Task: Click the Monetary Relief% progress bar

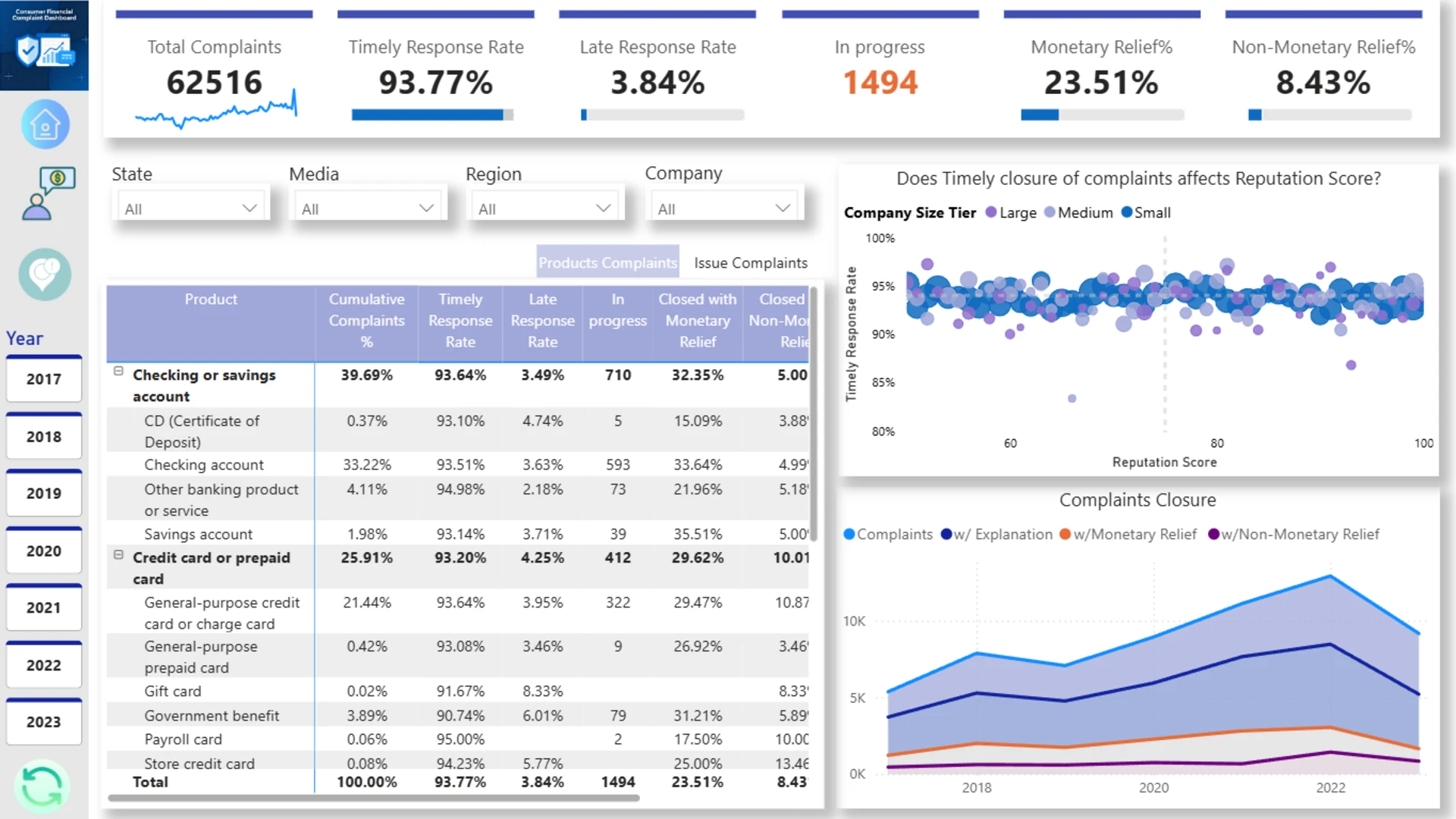Action: pyautogui.click(x=1103, y=115)
